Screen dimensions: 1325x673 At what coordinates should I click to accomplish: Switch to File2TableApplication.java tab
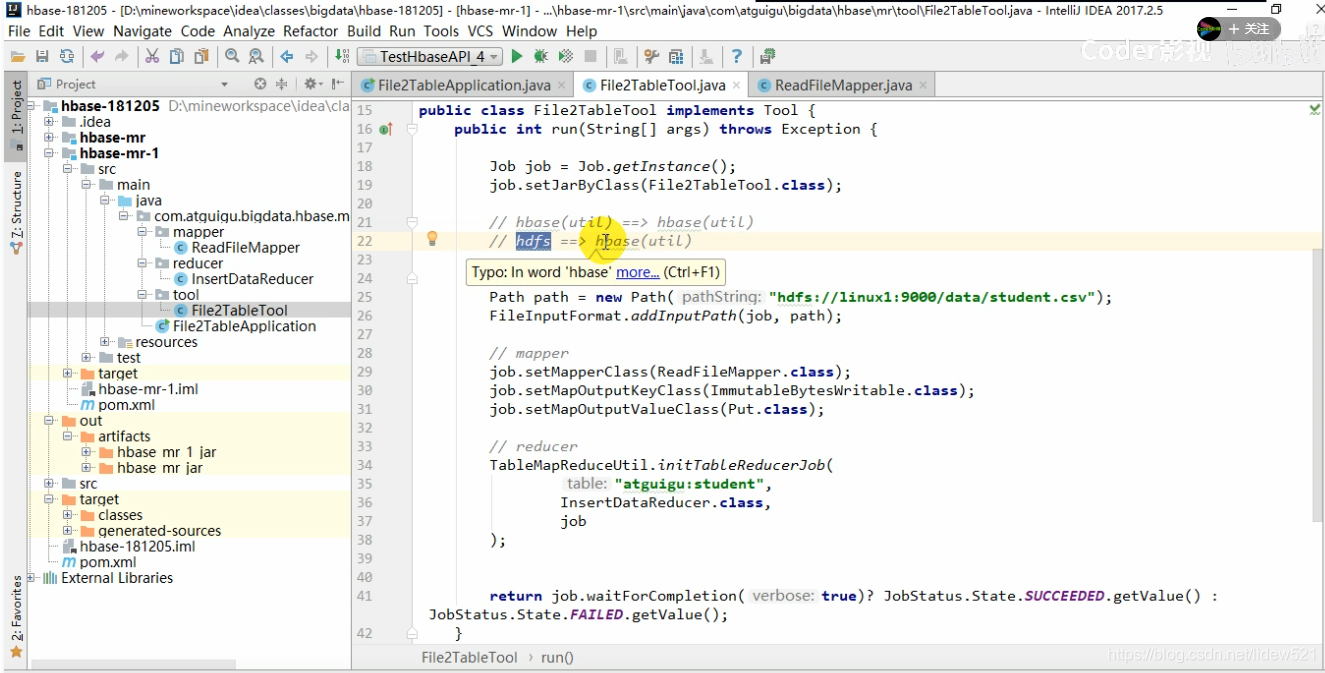pos(464,85)
